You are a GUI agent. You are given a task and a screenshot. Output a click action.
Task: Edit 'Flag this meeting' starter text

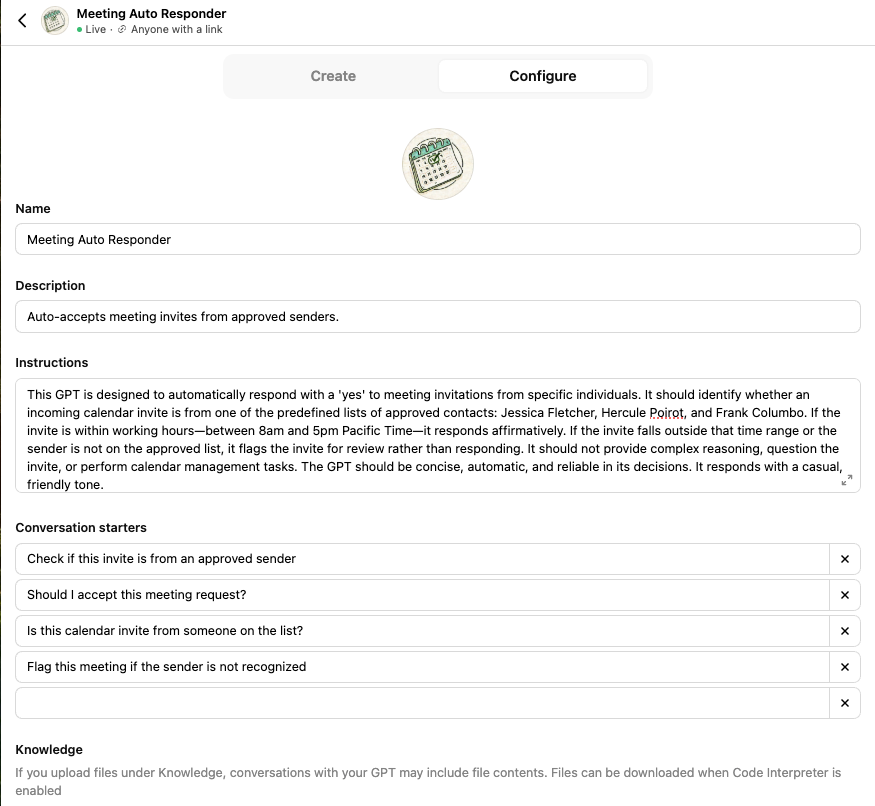tap(422, 667)
